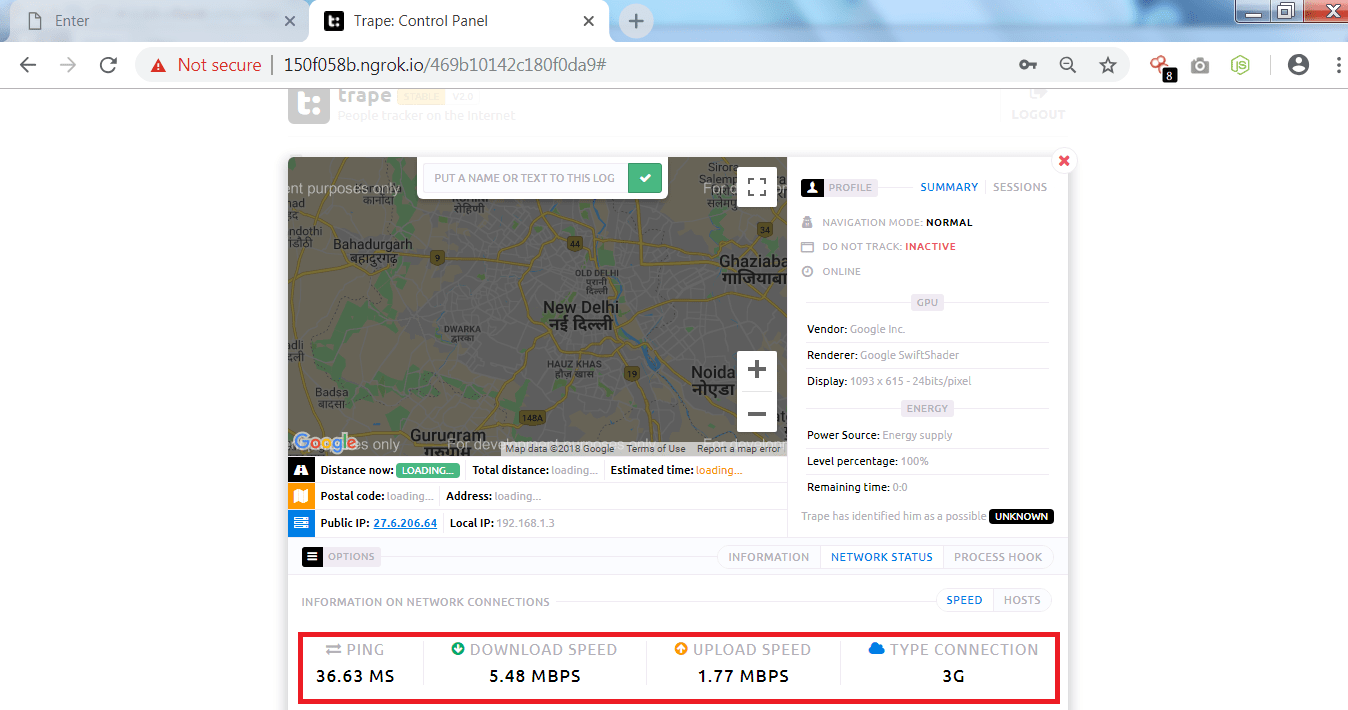
Task: Click the Display 1093 x 615 row
Action: (x=927, y=381)
